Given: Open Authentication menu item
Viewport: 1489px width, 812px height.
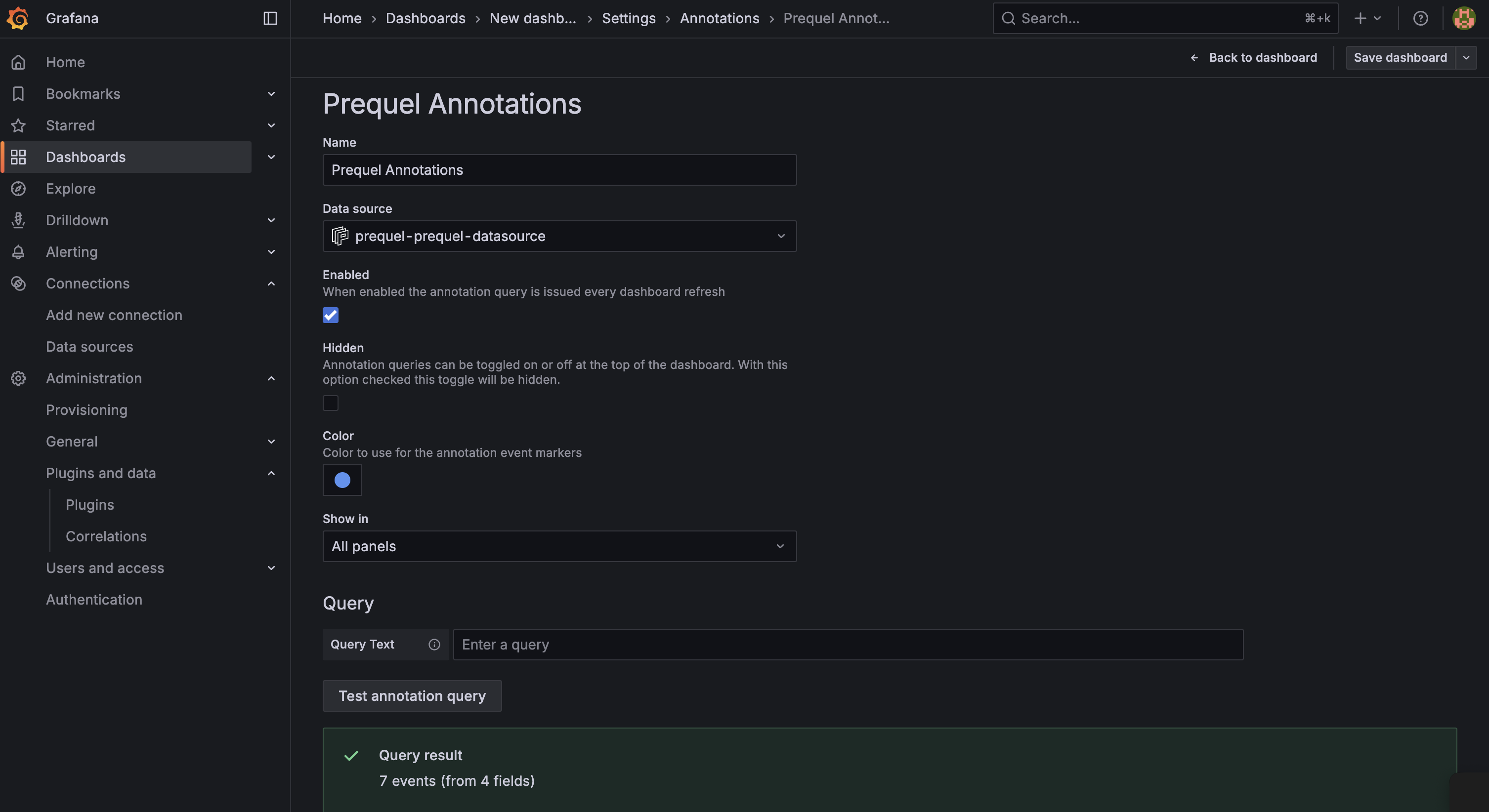Looking at the screenshot, I should tap(94, 600).
